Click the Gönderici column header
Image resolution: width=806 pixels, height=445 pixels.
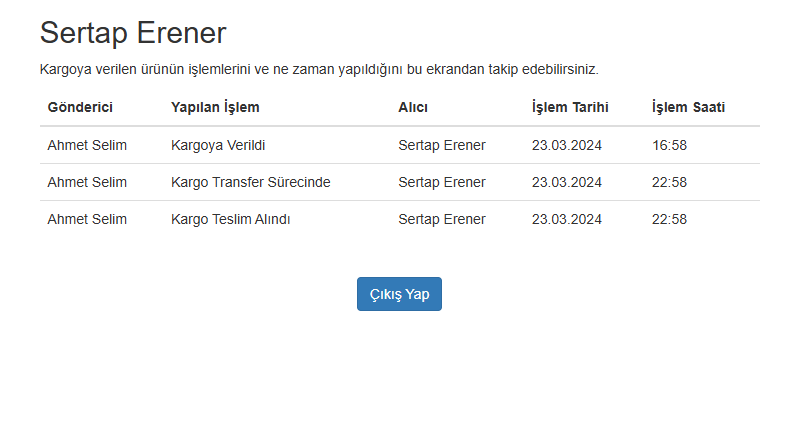pyautogui.click(x=80, y=107)
